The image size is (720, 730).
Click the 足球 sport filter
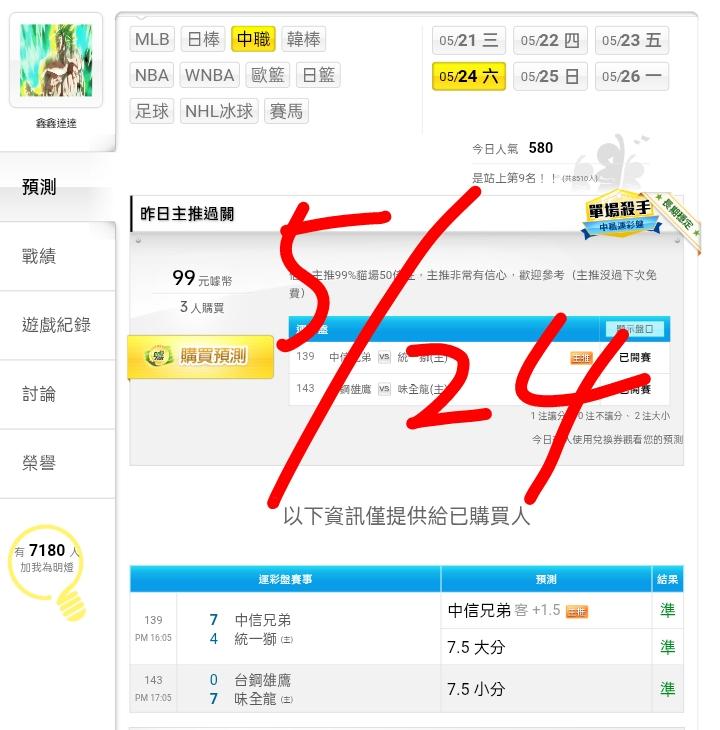(152, 111)
